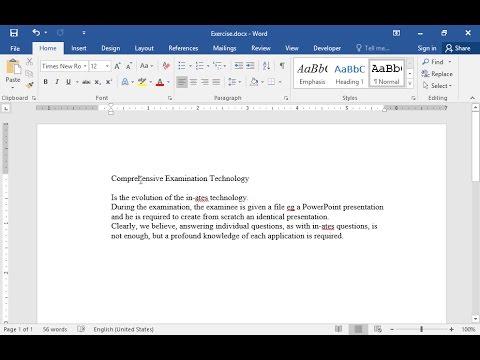Toggle bold formatting
This screenshot has height=360, width=480.
pos(46,82)
